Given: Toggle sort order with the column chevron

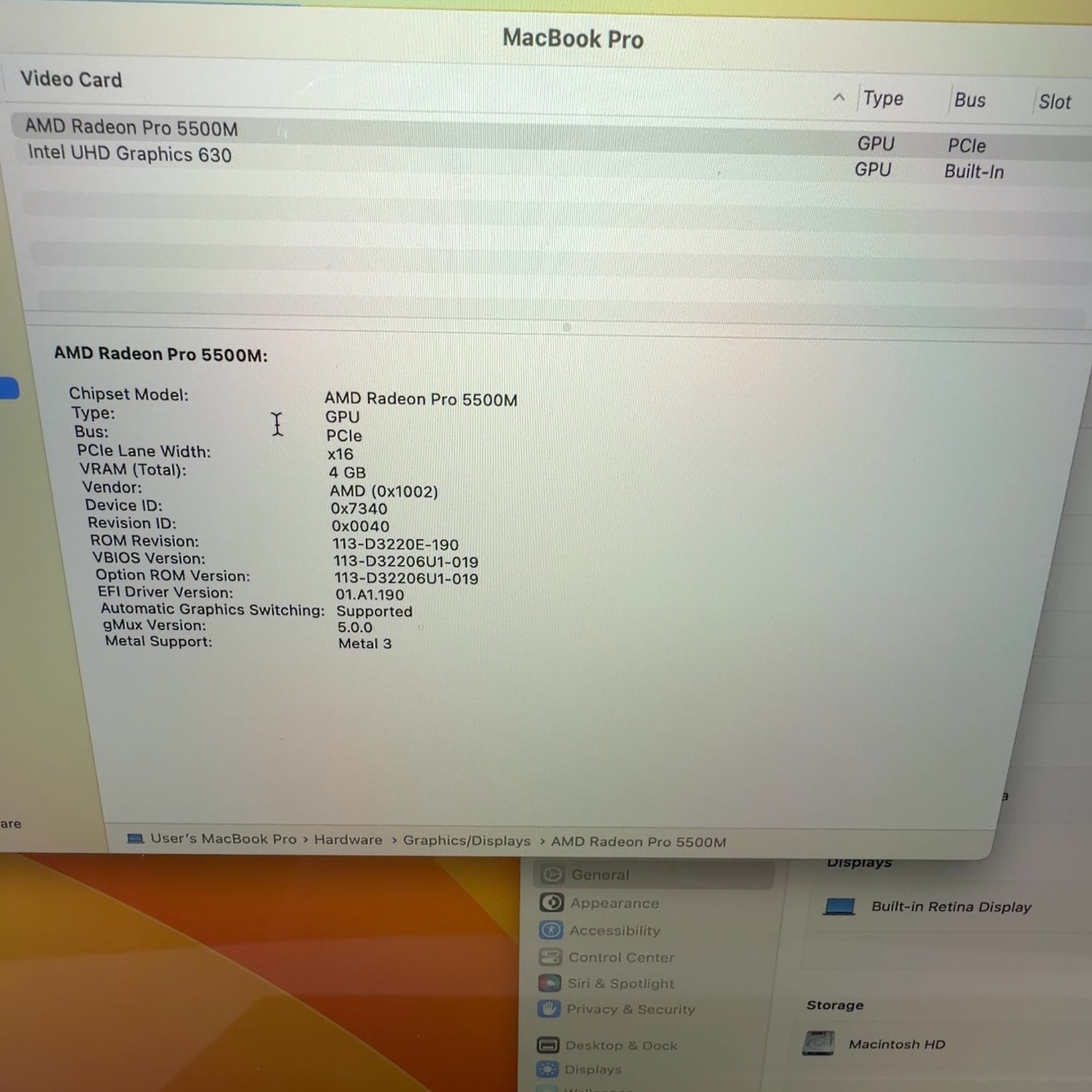Looking at the screenshot, I should point(839,98).
